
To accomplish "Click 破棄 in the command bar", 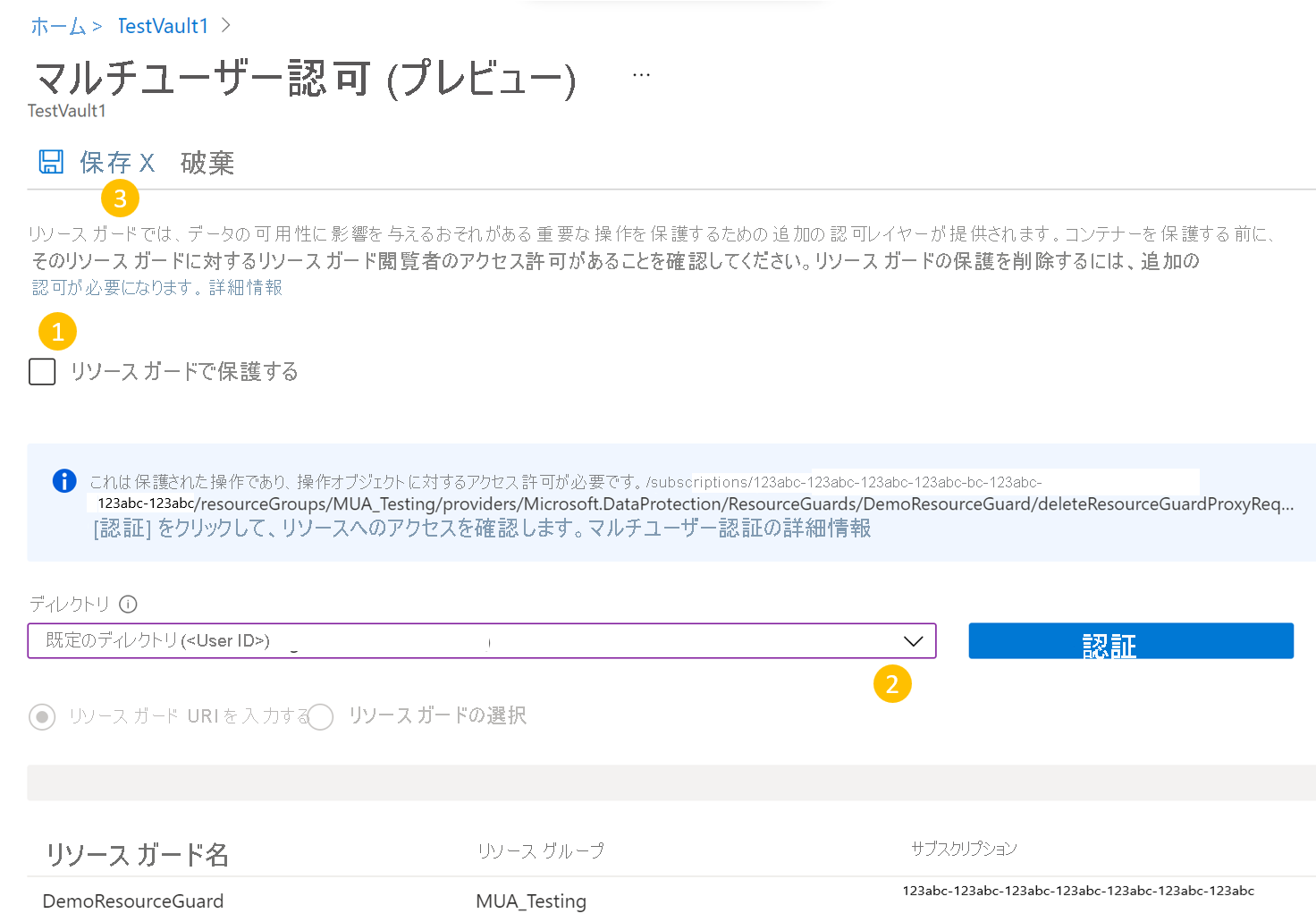I will (207, 163).
